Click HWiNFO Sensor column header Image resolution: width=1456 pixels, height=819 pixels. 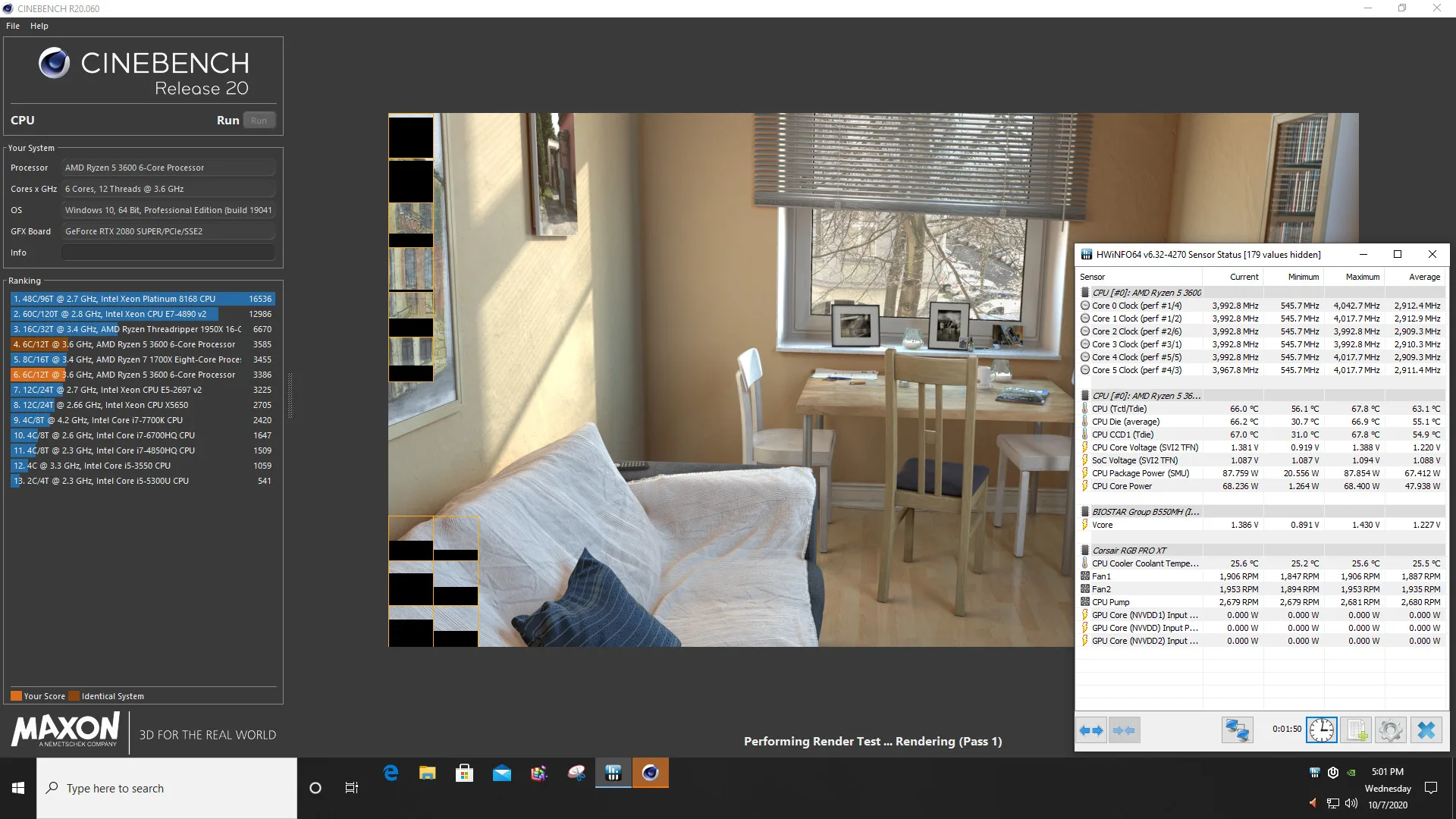pos(1139,277)
